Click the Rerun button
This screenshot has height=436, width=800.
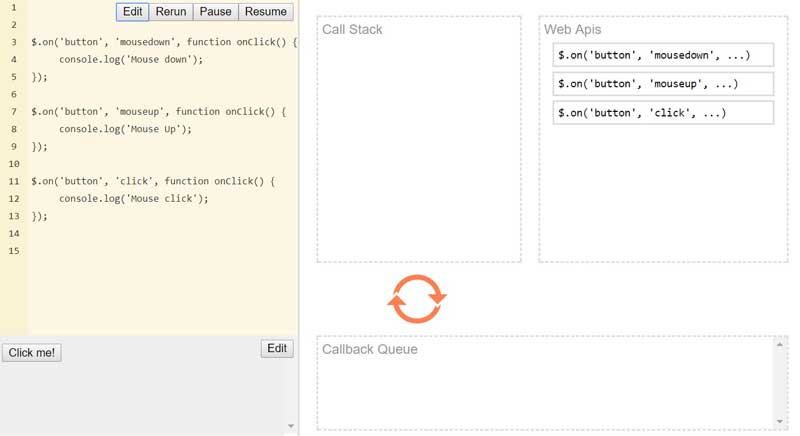click(171, 12)
